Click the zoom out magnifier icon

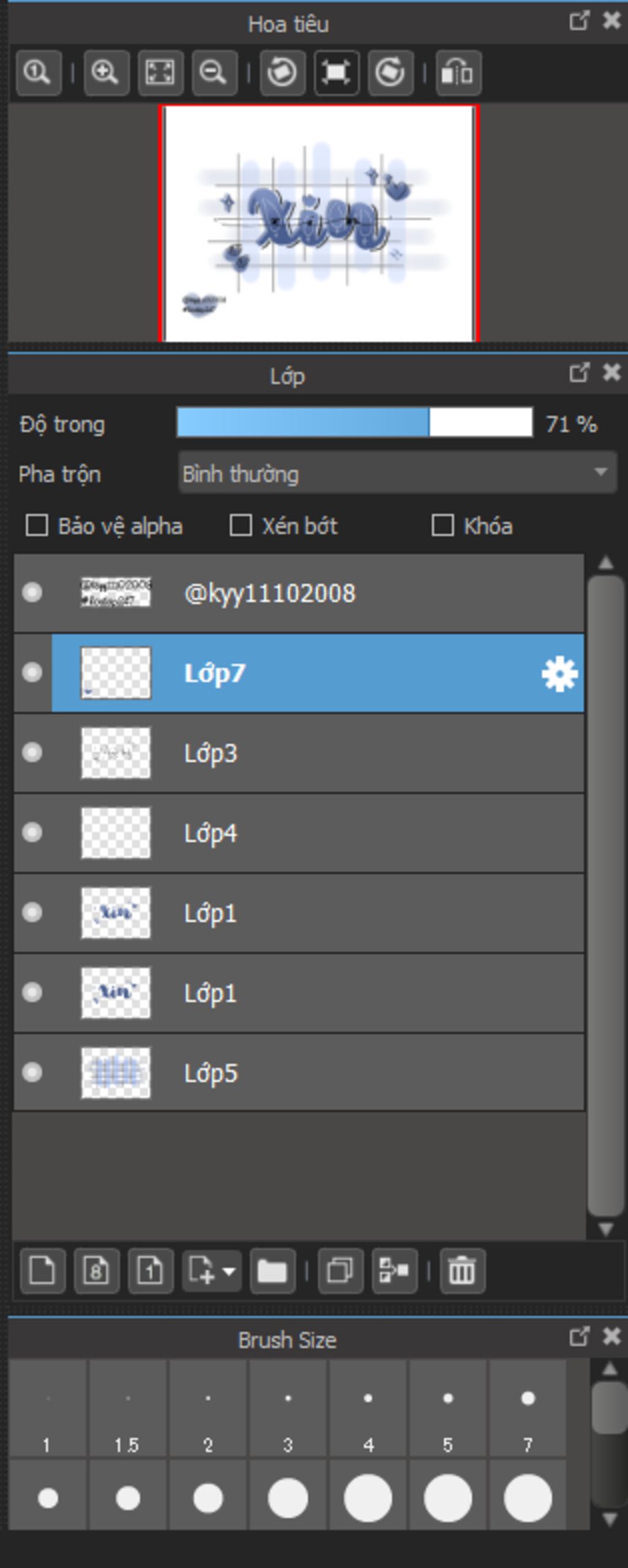(214, 73)
